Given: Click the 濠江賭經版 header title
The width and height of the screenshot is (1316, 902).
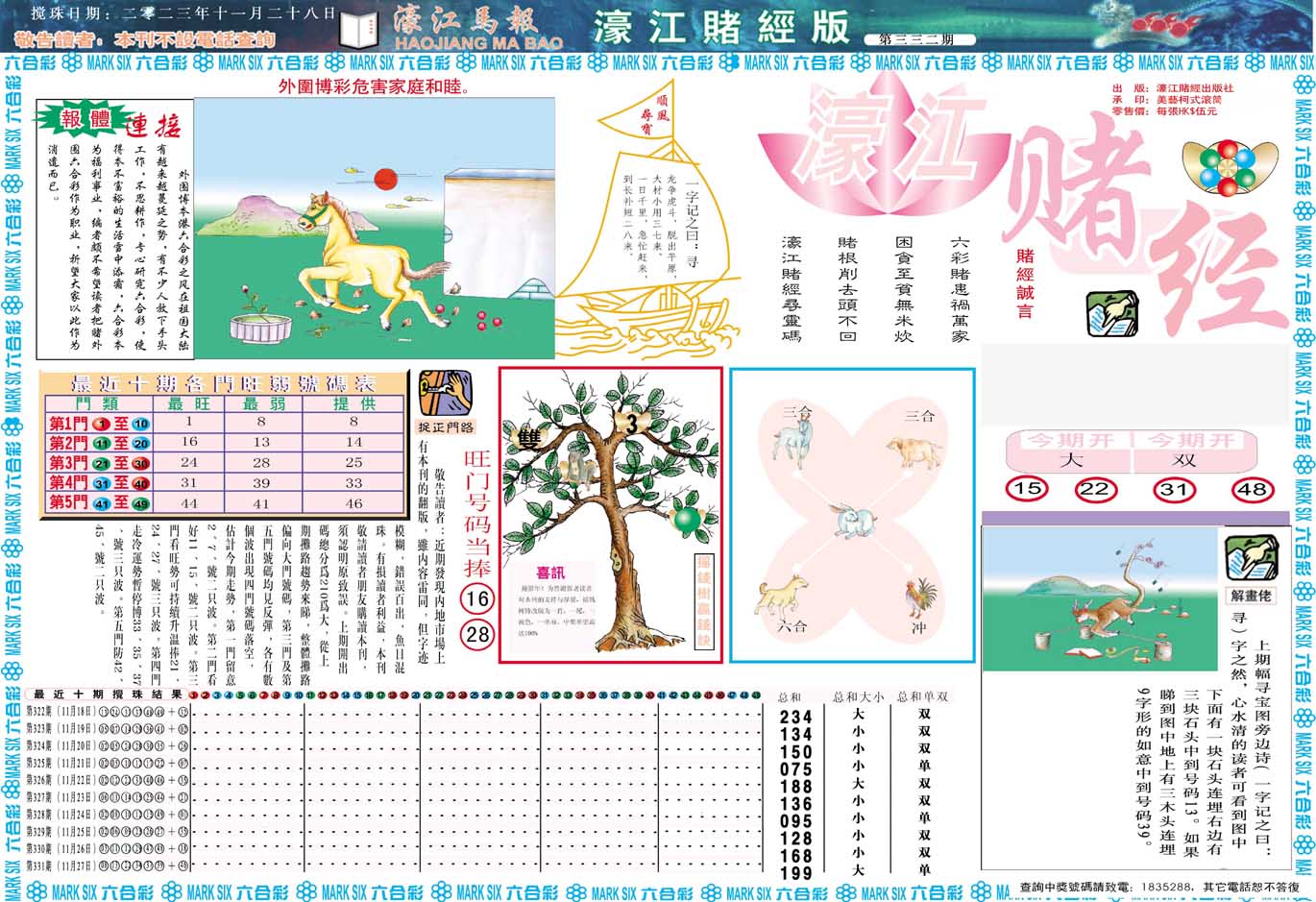Looking at the screenshot, I should click(720, 28).
